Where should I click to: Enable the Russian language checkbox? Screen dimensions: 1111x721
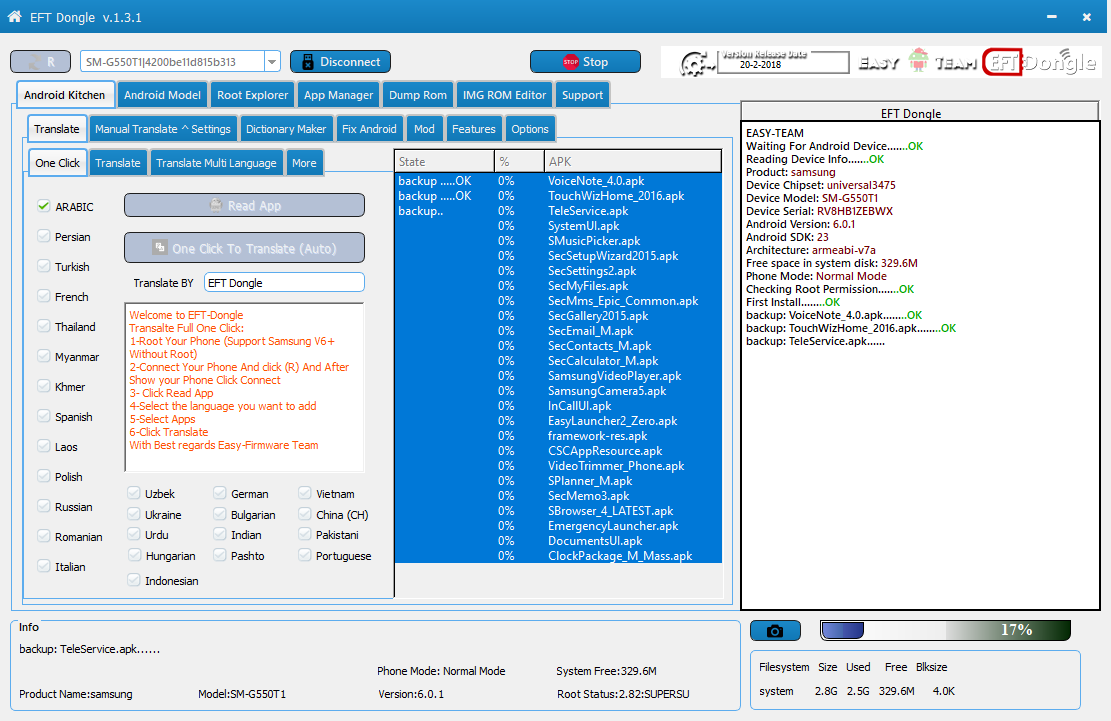click(x=44, y=506)
